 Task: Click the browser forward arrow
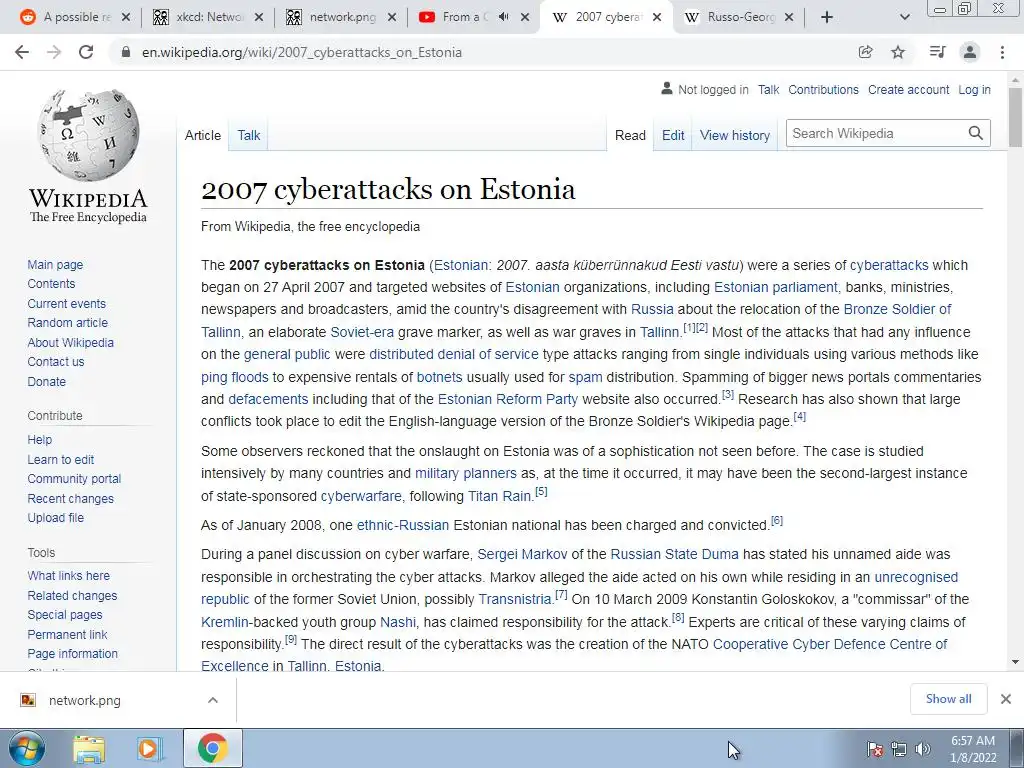click(x=54, y=52)
